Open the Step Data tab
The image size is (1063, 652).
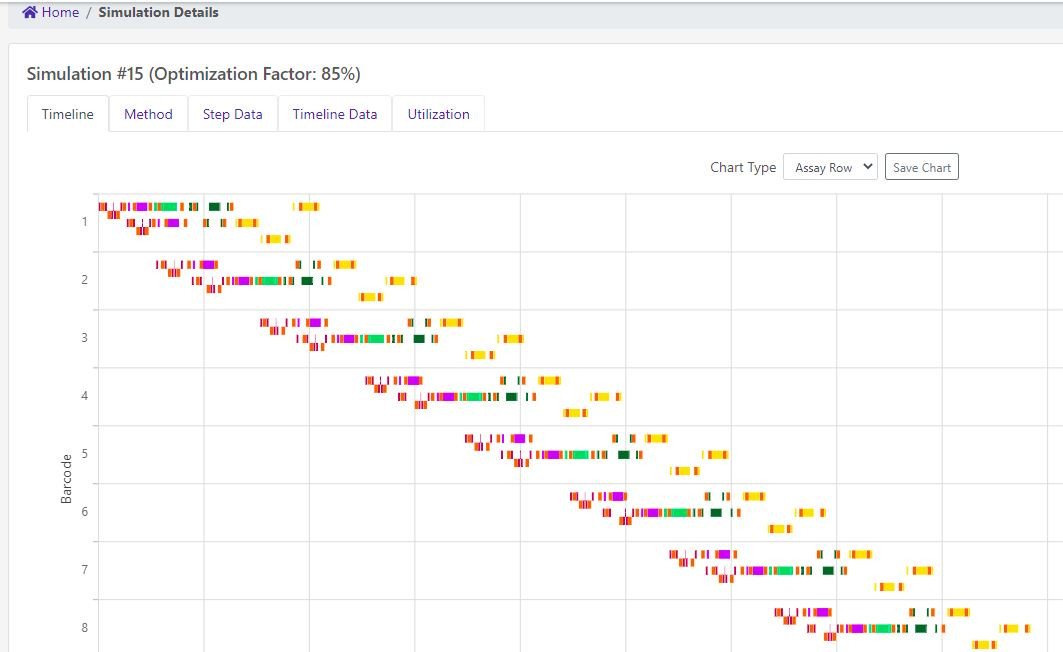point(232,114)
